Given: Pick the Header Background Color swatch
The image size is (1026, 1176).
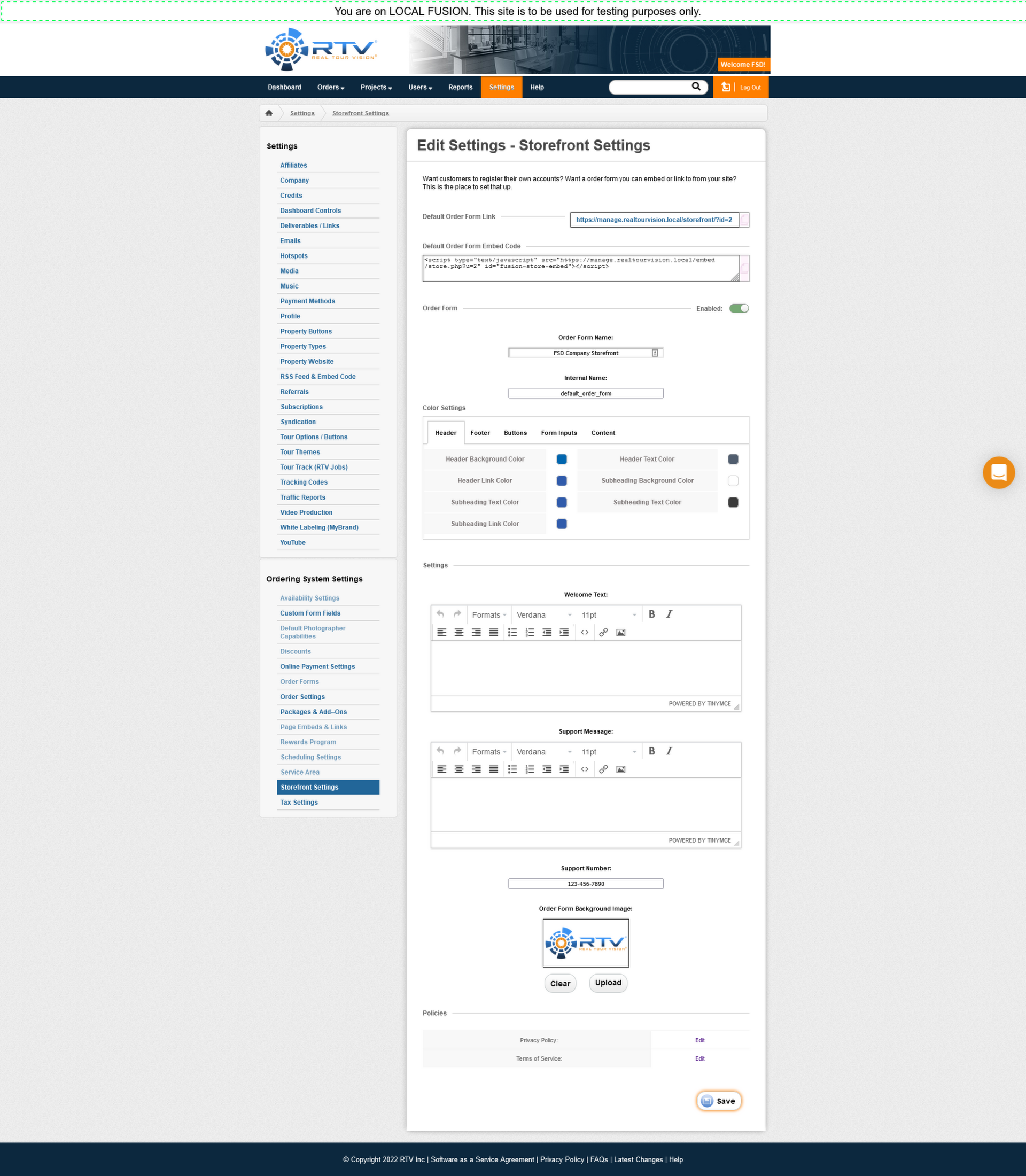Looking at the screenshot, I should click(562, 459).
